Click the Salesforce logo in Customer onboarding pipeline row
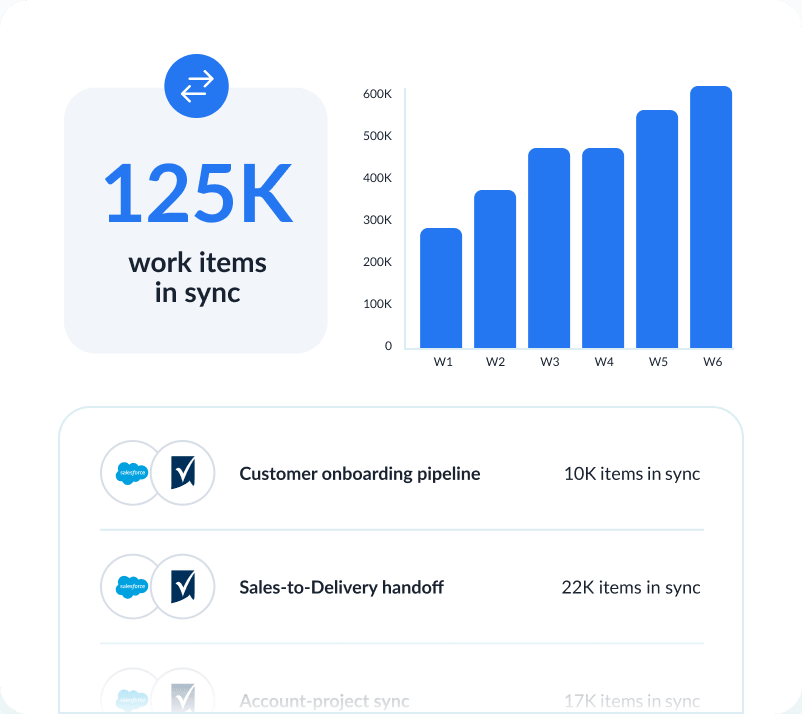The image size is (802, 714). click(132, 473)
